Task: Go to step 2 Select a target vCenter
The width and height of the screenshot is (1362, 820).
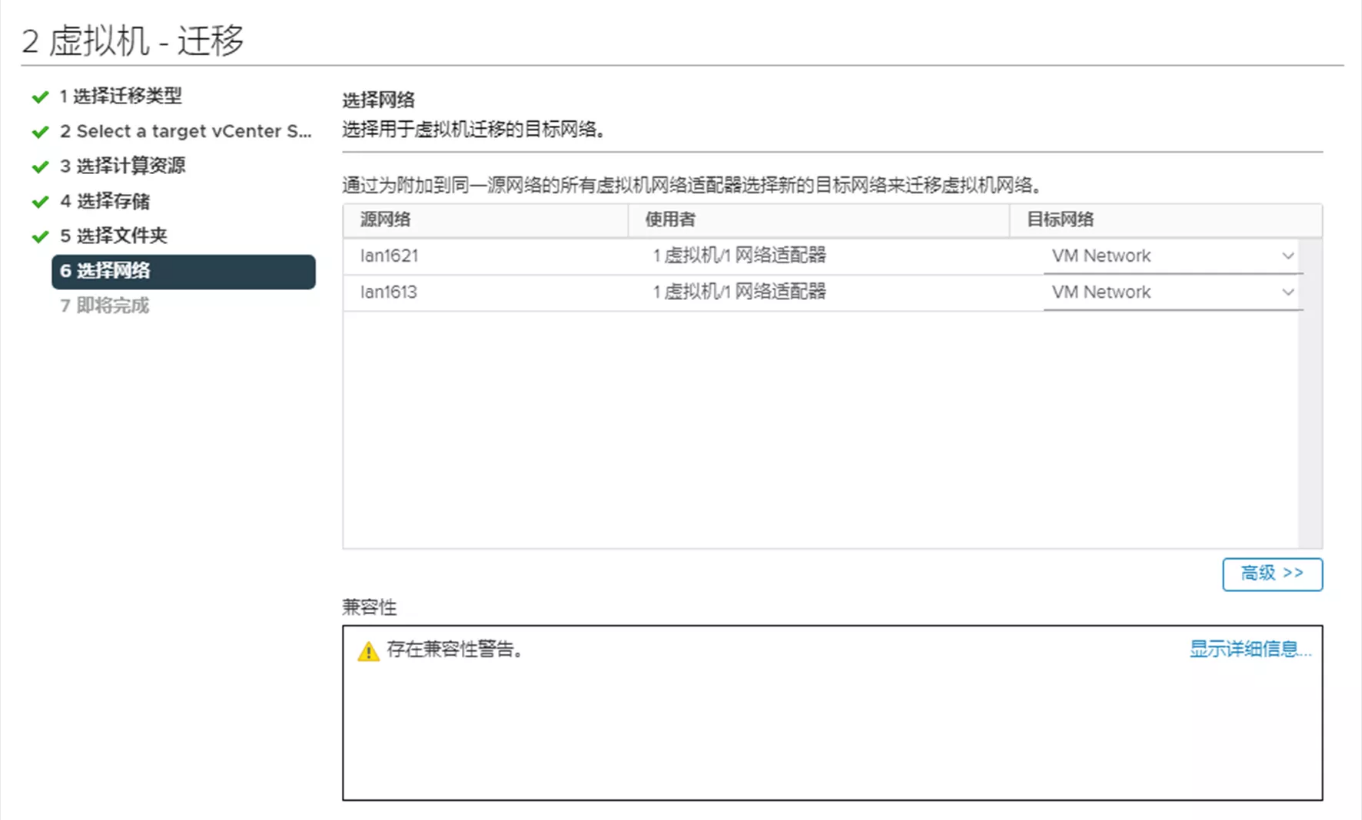Action: 185,132
